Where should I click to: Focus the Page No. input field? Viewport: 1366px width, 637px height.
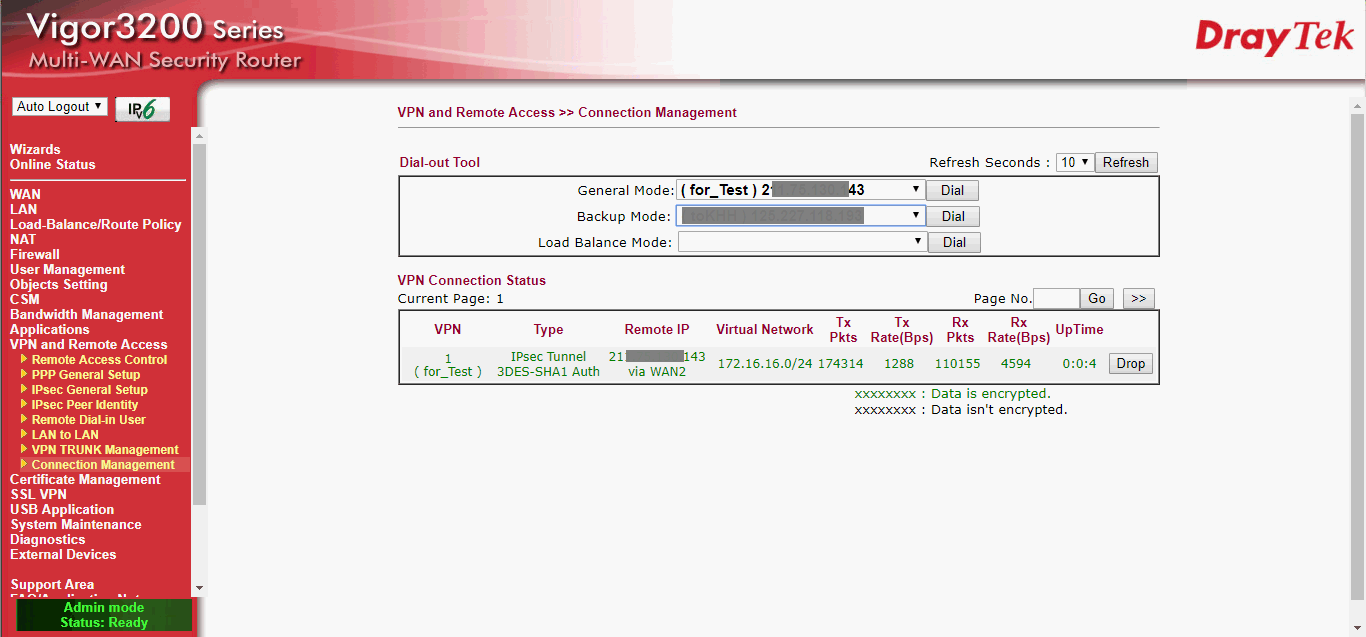click(x=1056, y=298)
